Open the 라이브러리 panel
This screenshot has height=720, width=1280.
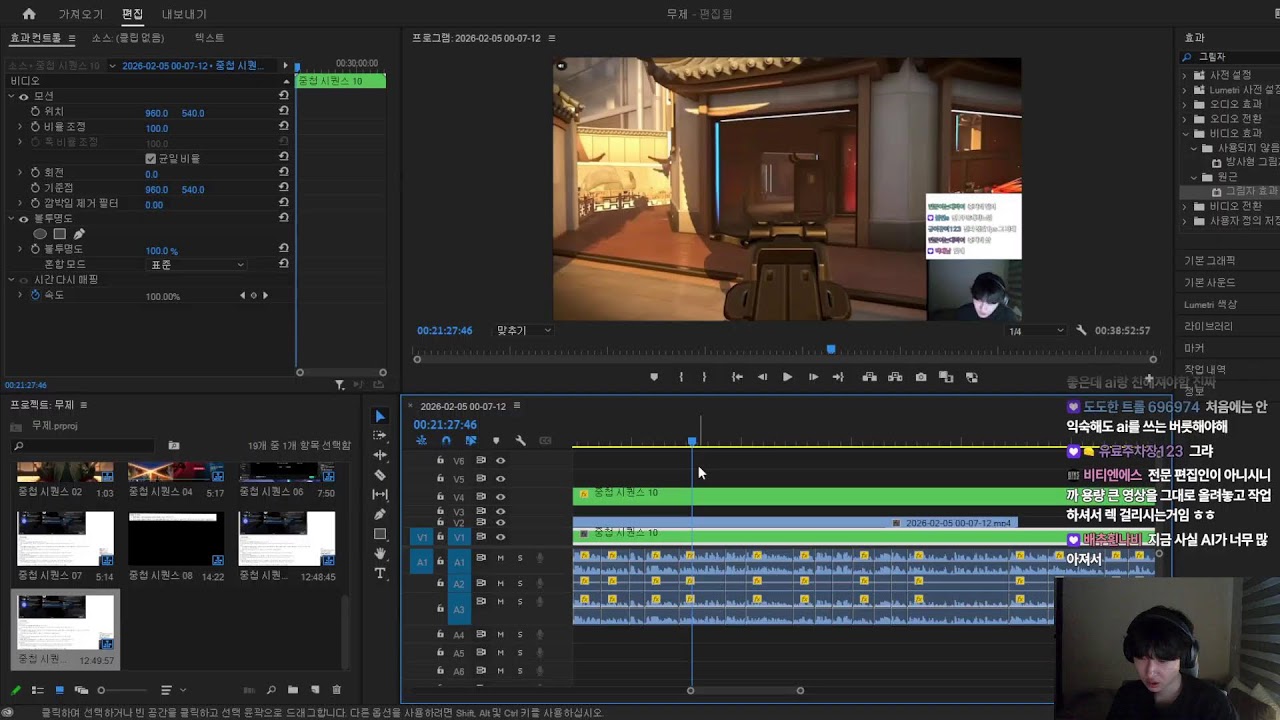click(x=1208, y=326)
